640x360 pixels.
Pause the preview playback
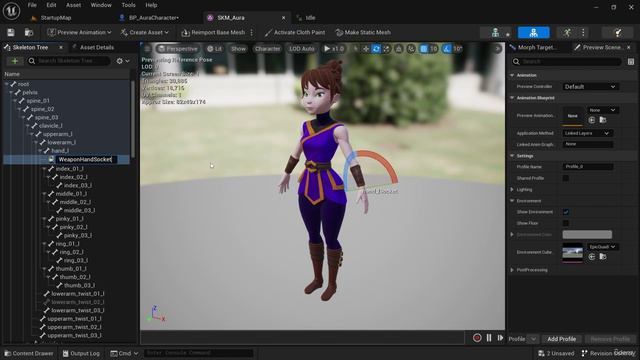tap(489, 338)
